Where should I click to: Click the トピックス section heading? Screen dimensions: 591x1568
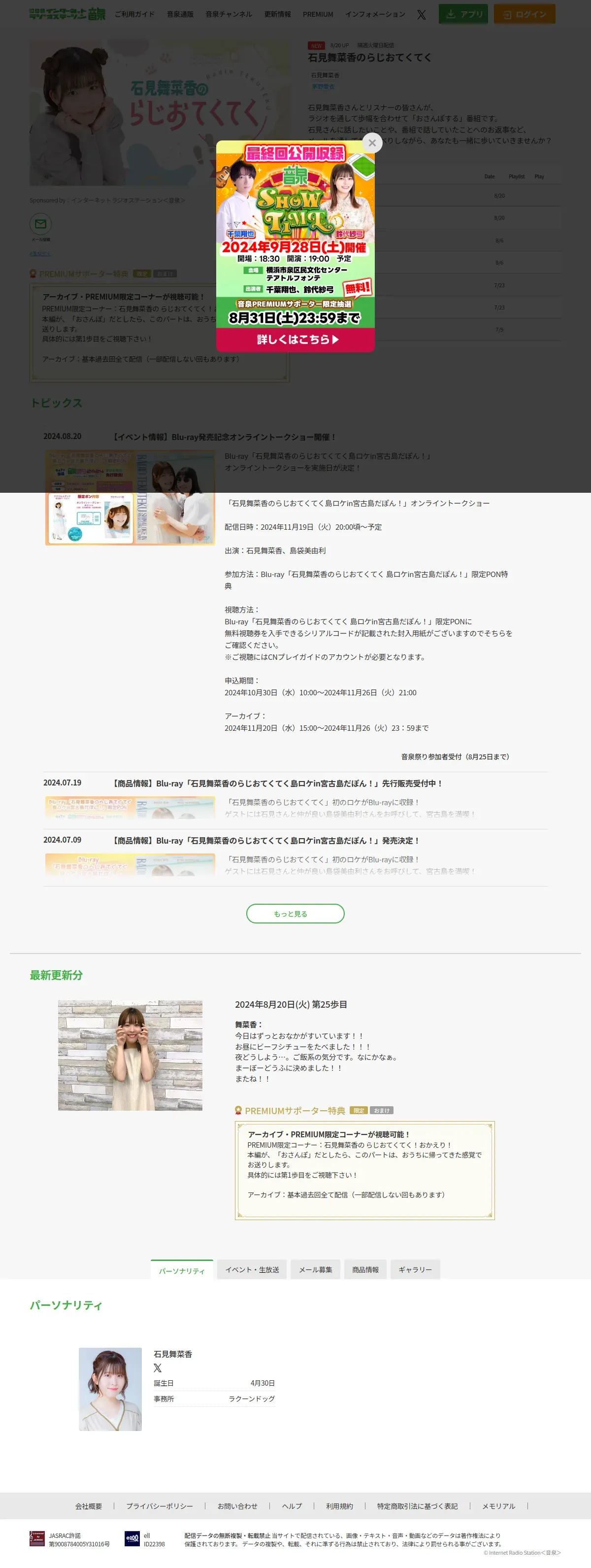coord(56,403)
